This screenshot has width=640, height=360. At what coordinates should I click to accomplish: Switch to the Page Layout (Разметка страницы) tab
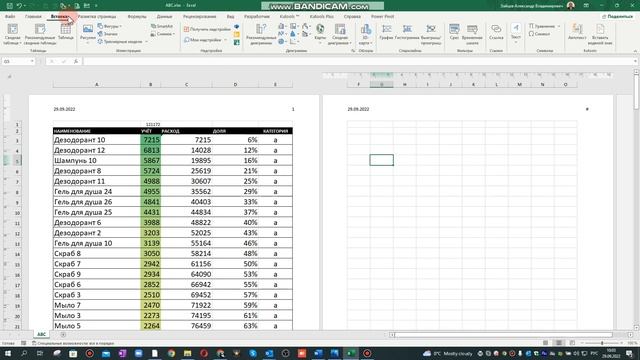click(x=97, y=16)
